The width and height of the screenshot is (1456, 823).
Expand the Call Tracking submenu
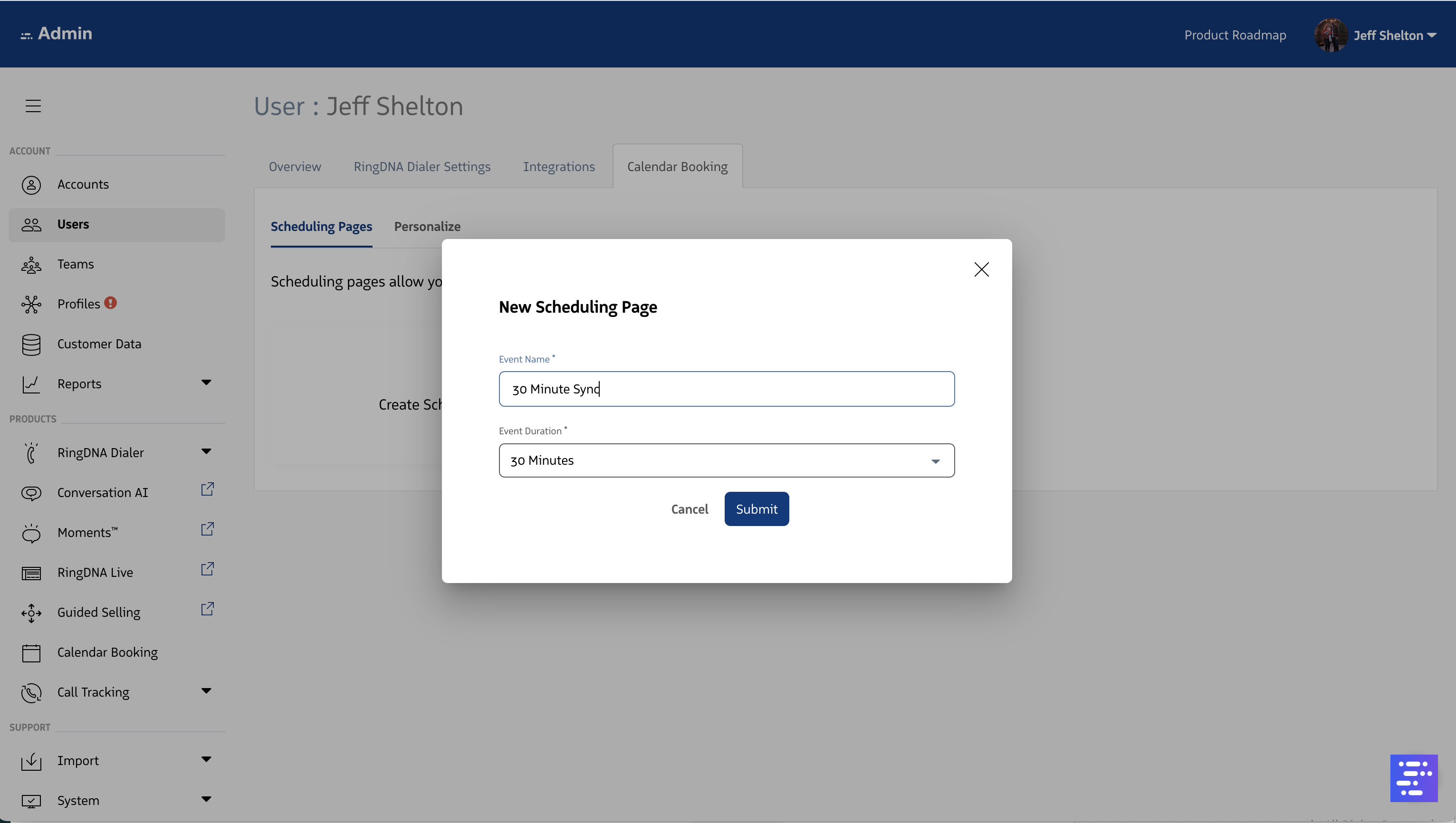point(206,691)
